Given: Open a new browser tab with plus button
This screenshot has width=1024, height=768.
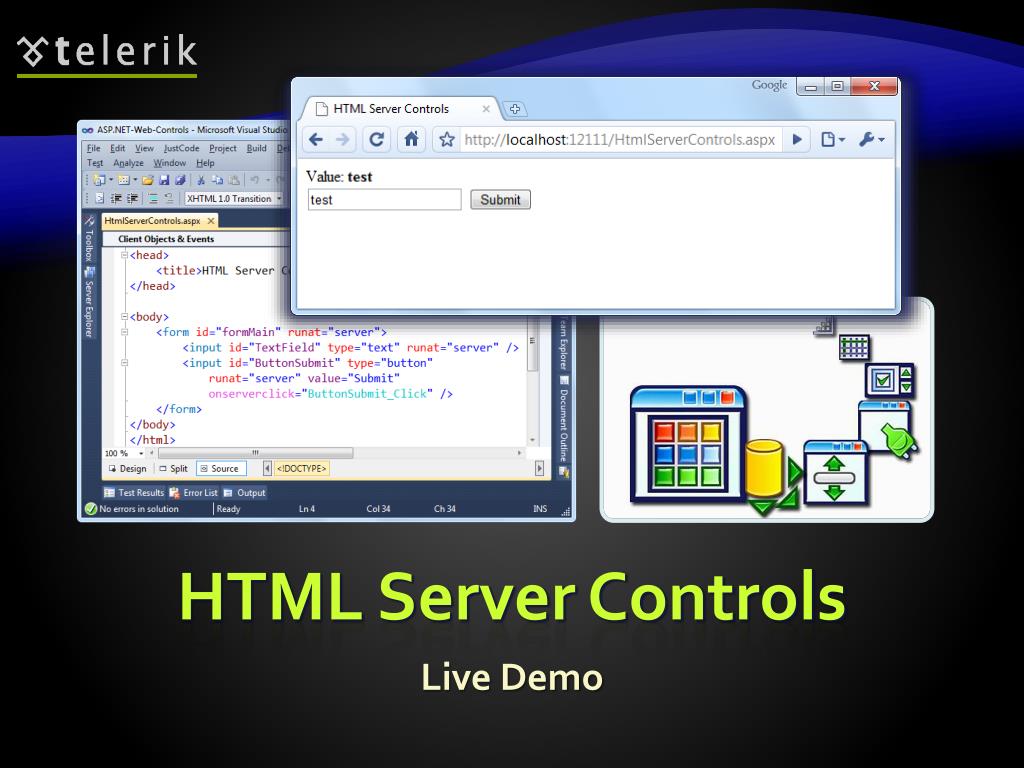Looking at the screenshot, I should [x=515, y=109].
